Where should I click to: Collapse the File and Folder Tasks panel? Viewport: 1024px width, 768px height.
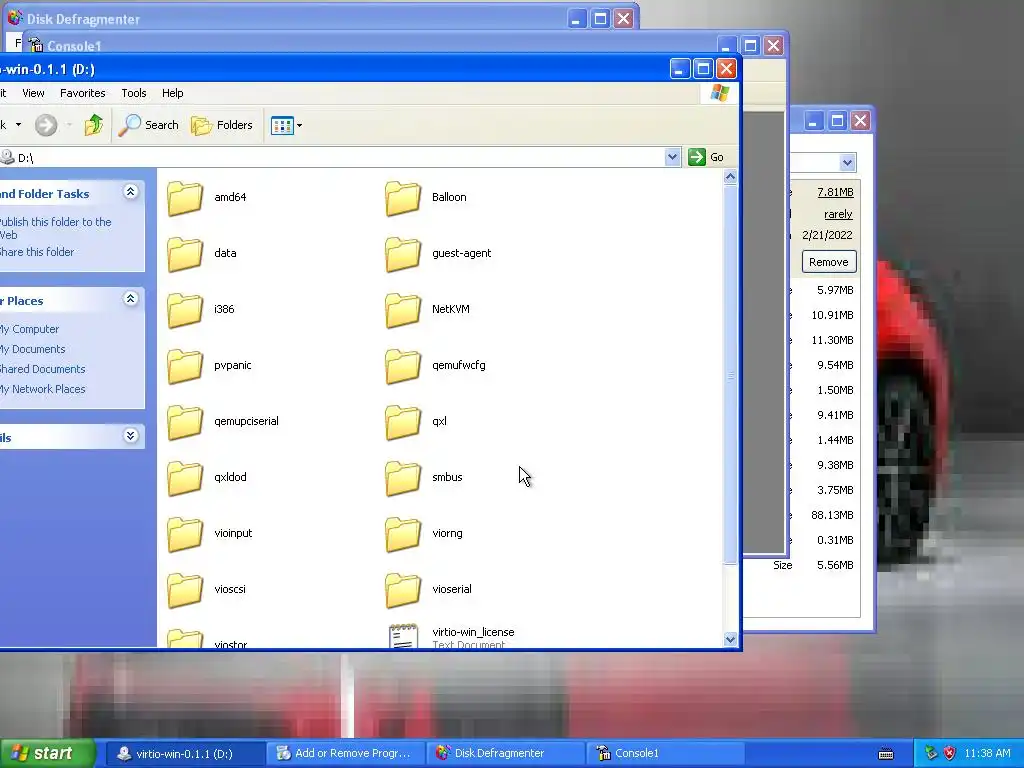(x=131, y=192)
